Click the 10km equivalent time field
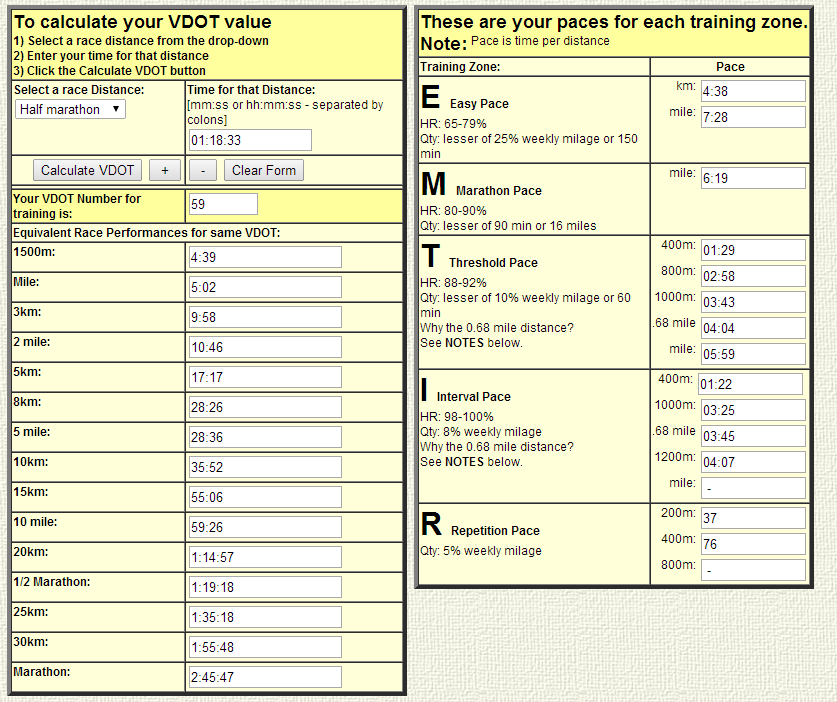This screenshot has height=702, width=837. pos(264,467)
